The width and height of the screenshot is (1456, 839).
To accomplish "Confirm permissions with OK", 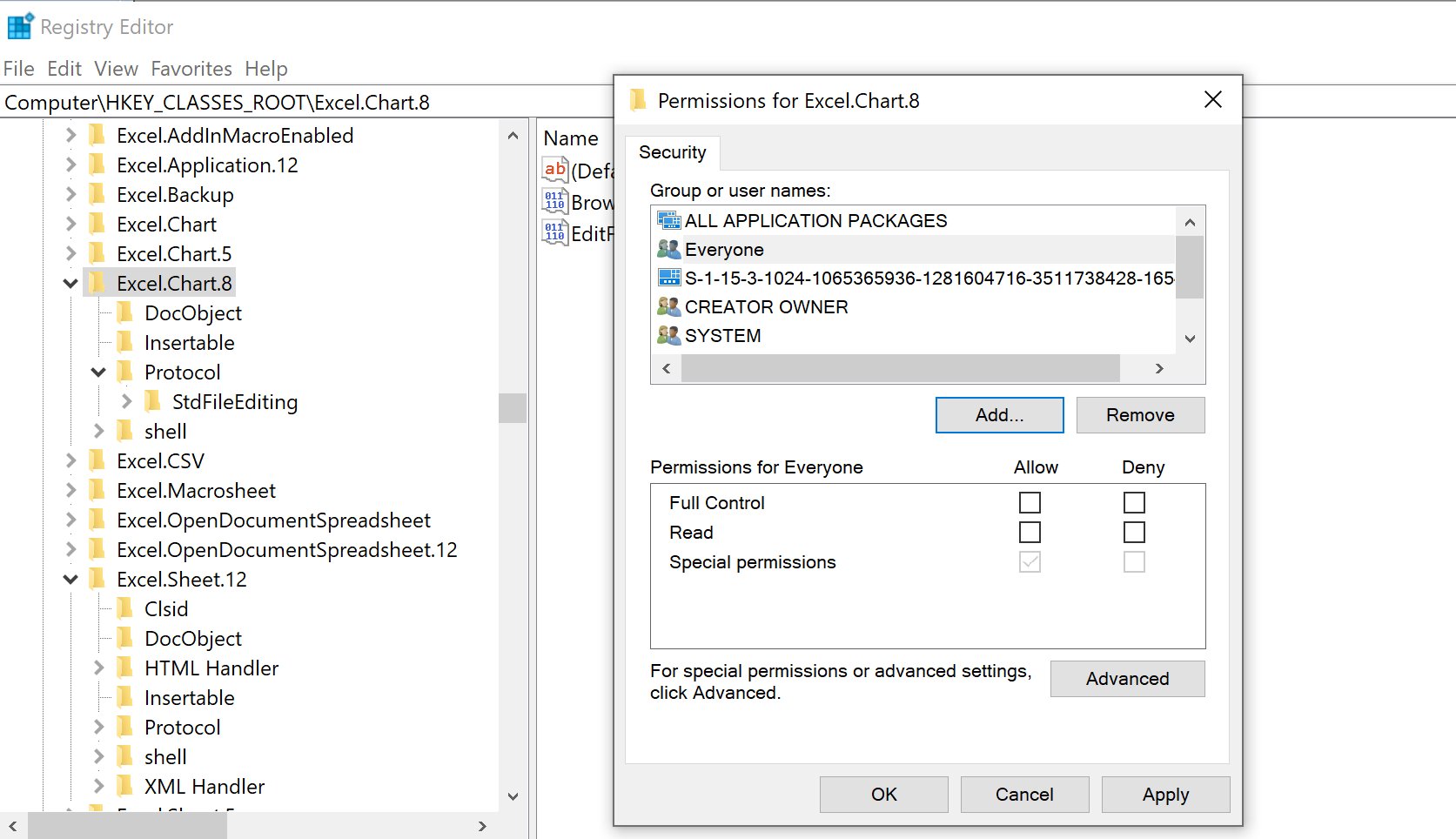I will click(x=884, y=795).
